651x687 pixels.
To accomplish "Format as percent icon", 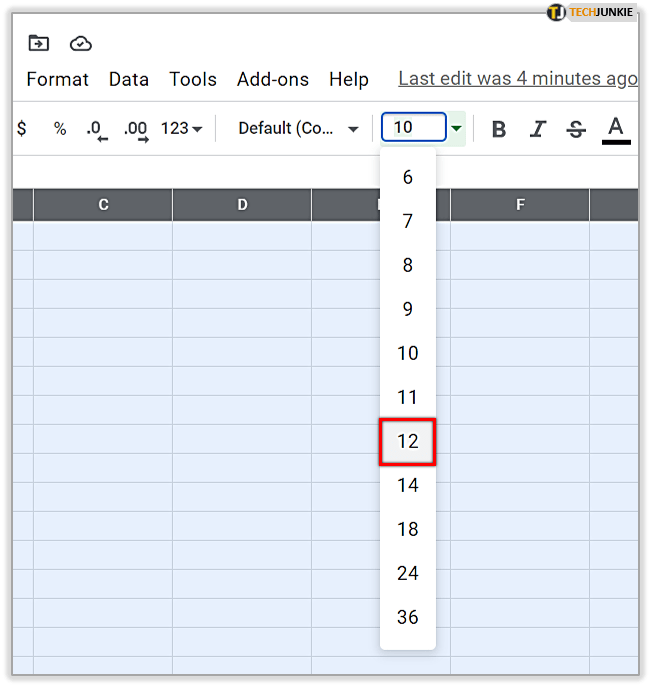I will point(60,129).
